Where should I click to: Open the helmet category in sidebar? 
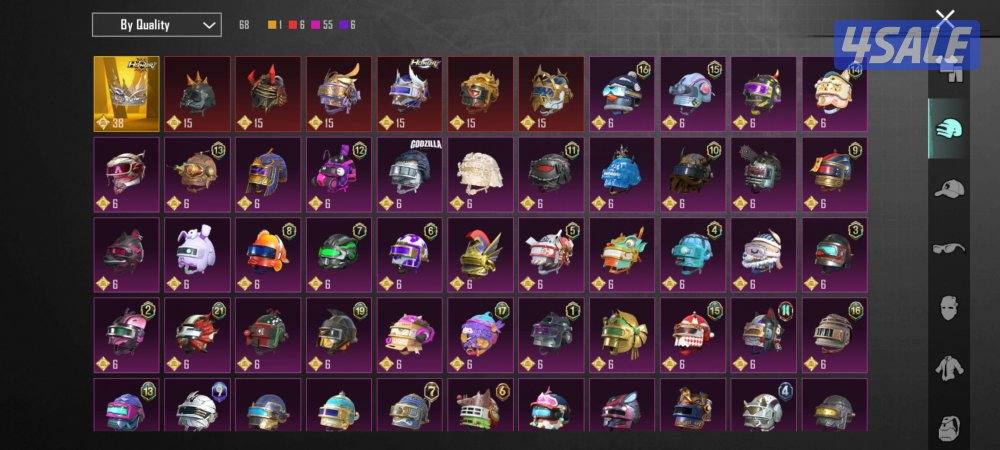(950, 129)
